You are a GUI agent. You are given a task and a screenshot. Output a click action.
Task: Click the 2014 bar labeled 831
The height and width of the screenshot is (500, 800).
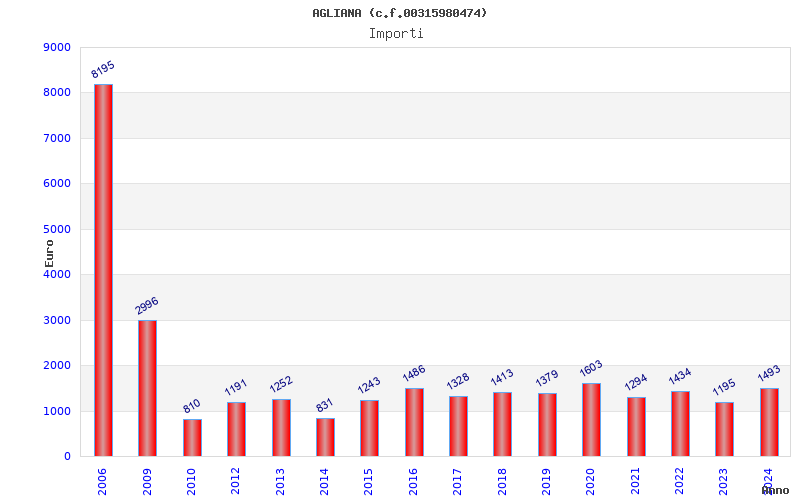click(325, 437)
